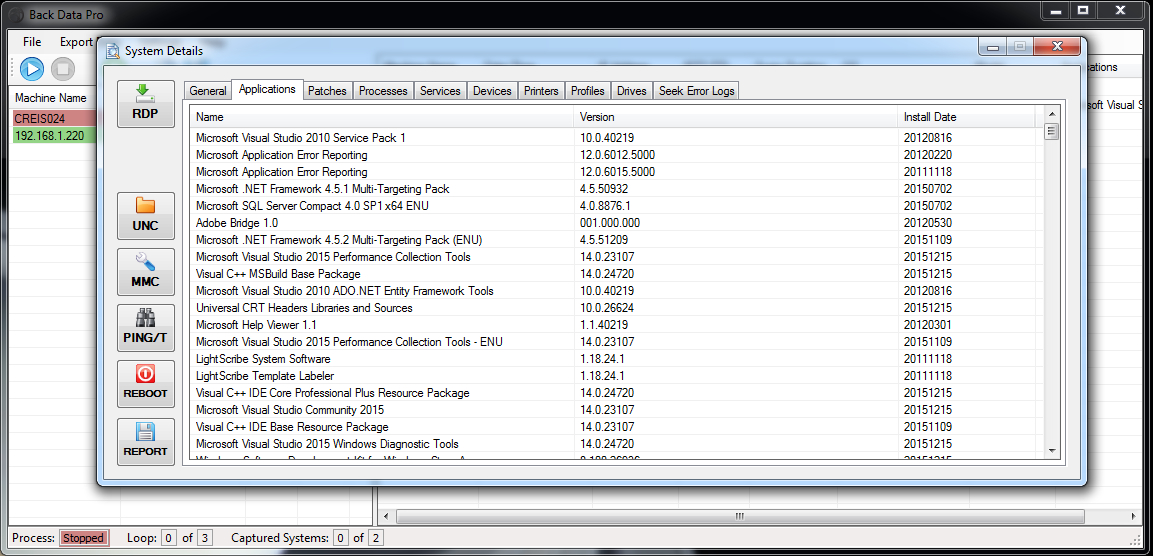Click install date 20120530 cell
Image resolution: width=1153 pixels, height=556 pixels.
[x=929, y=223]
